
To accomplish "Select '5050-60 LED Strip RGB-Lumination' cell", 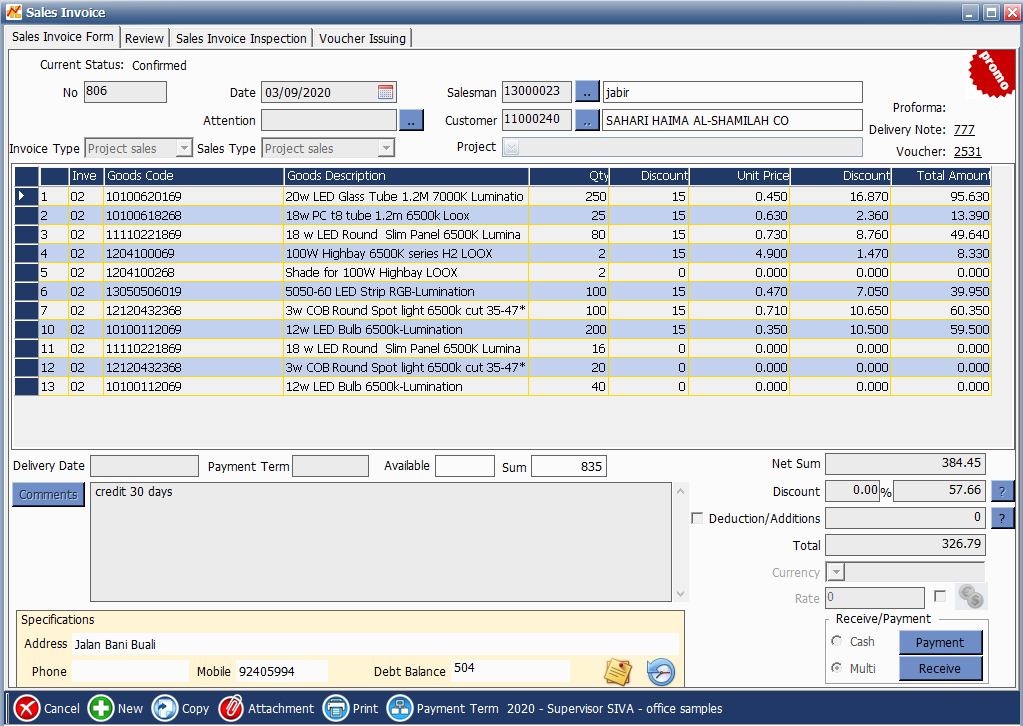I will (406, 291).
